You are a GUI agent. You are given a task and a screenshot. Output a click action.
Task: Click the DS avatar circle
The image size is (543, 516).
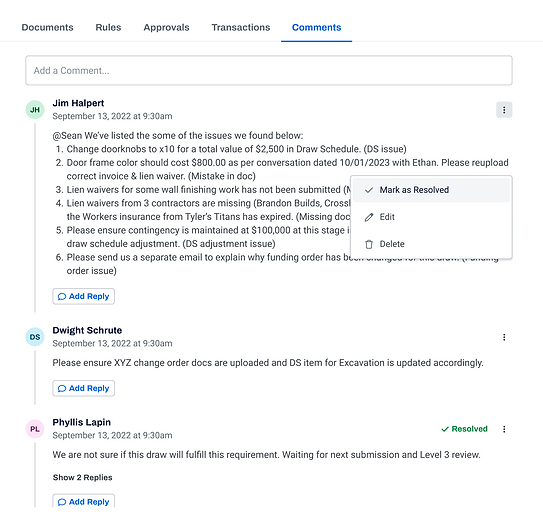pyautogui.click(x=35, y=337)
